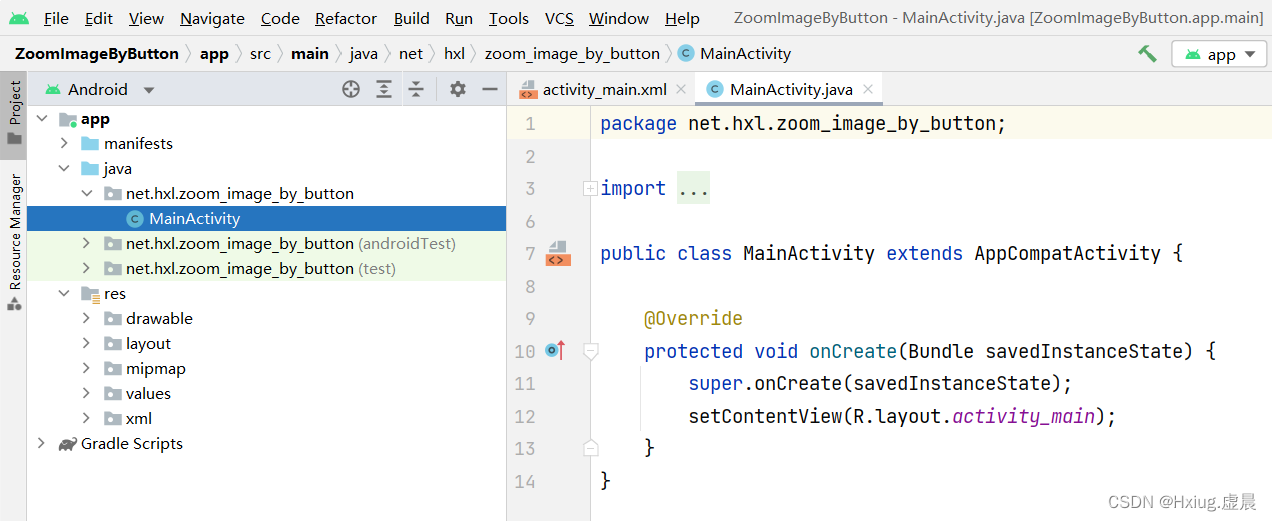
Task: Expand the xml folder
Action: pyautogui.click(x=86, y=419)
